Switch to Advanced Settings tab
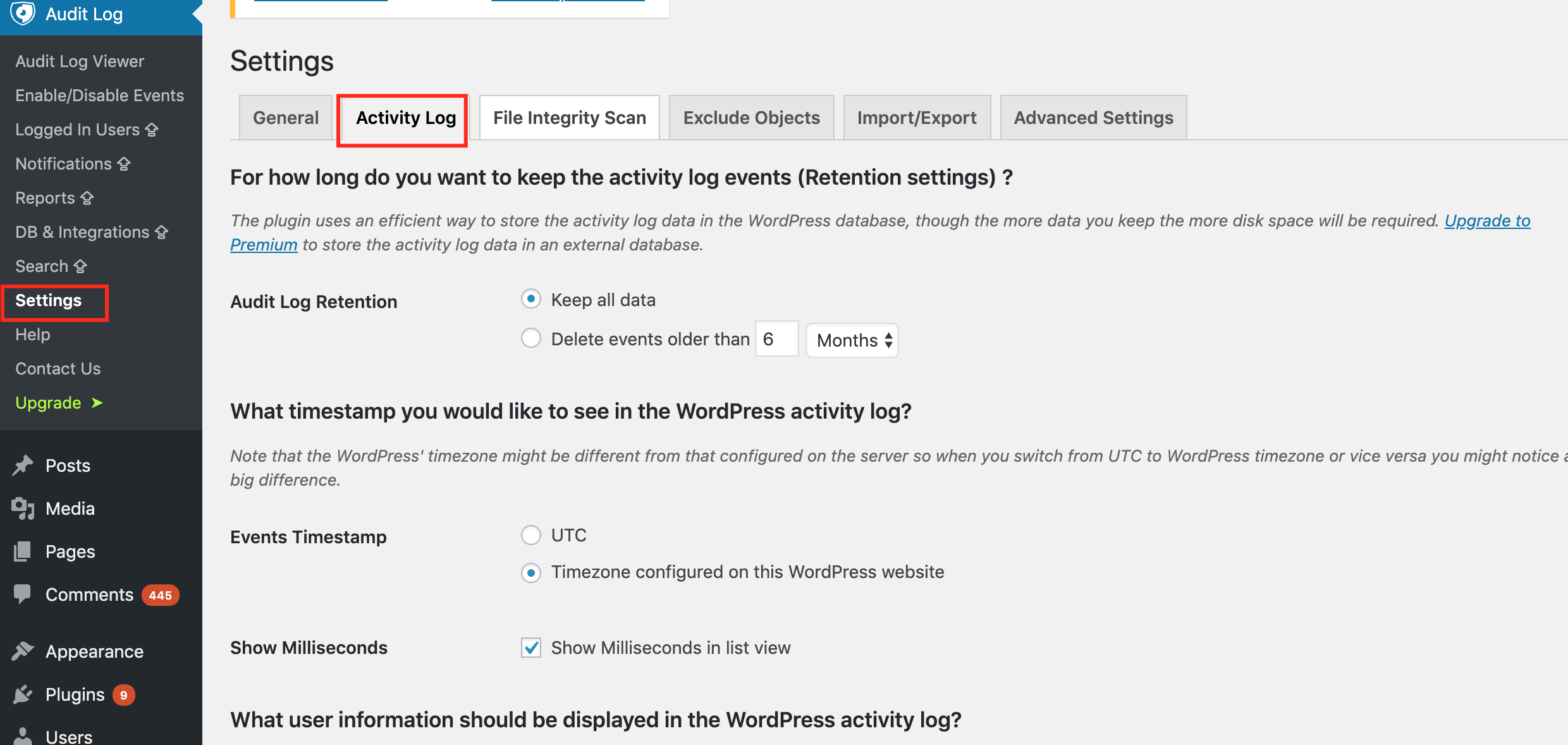The image size is (1568, 745). coord(1094,118)
